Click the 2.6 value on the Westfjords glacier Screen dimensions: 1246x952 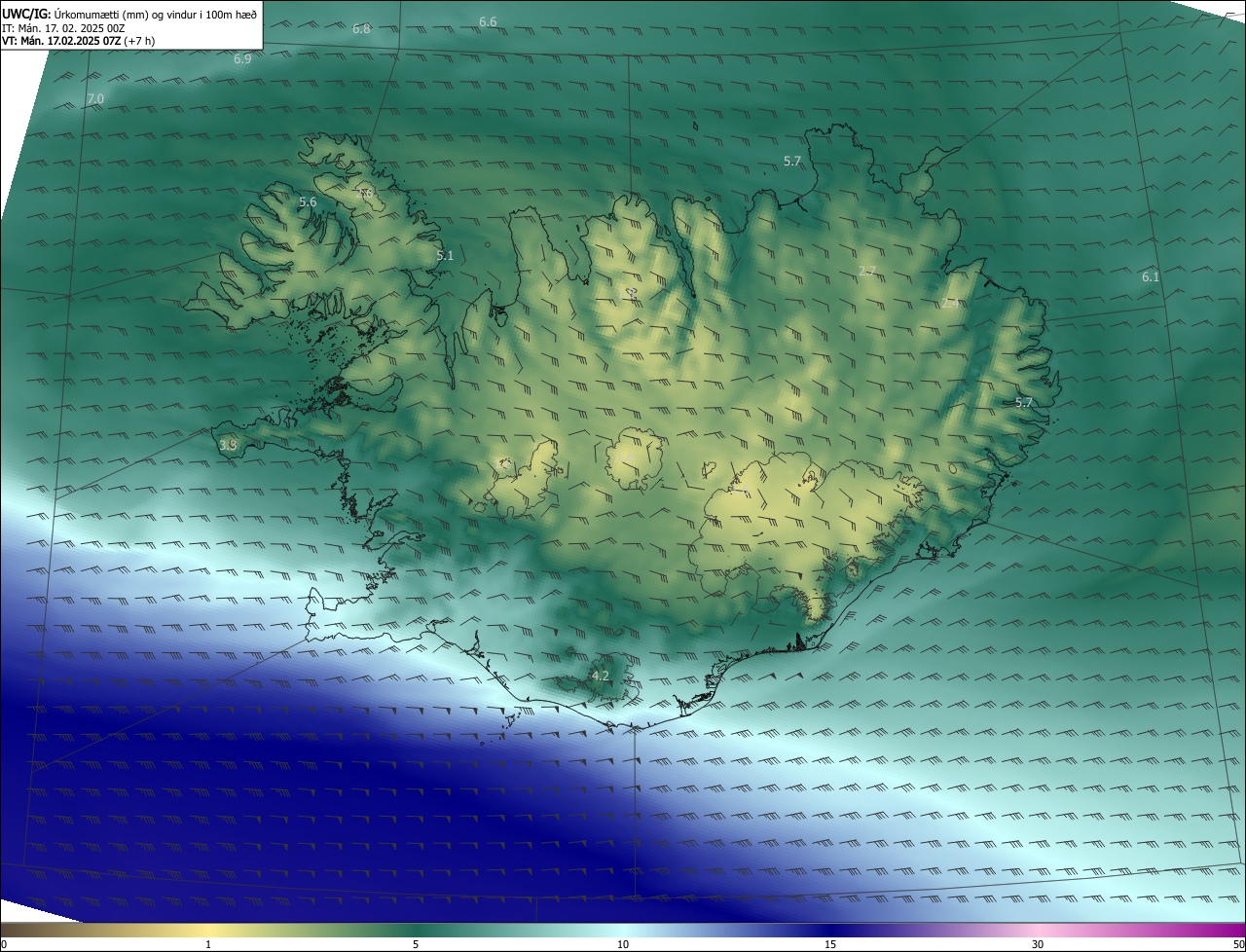pyautogui.click(x=365, y=194)
